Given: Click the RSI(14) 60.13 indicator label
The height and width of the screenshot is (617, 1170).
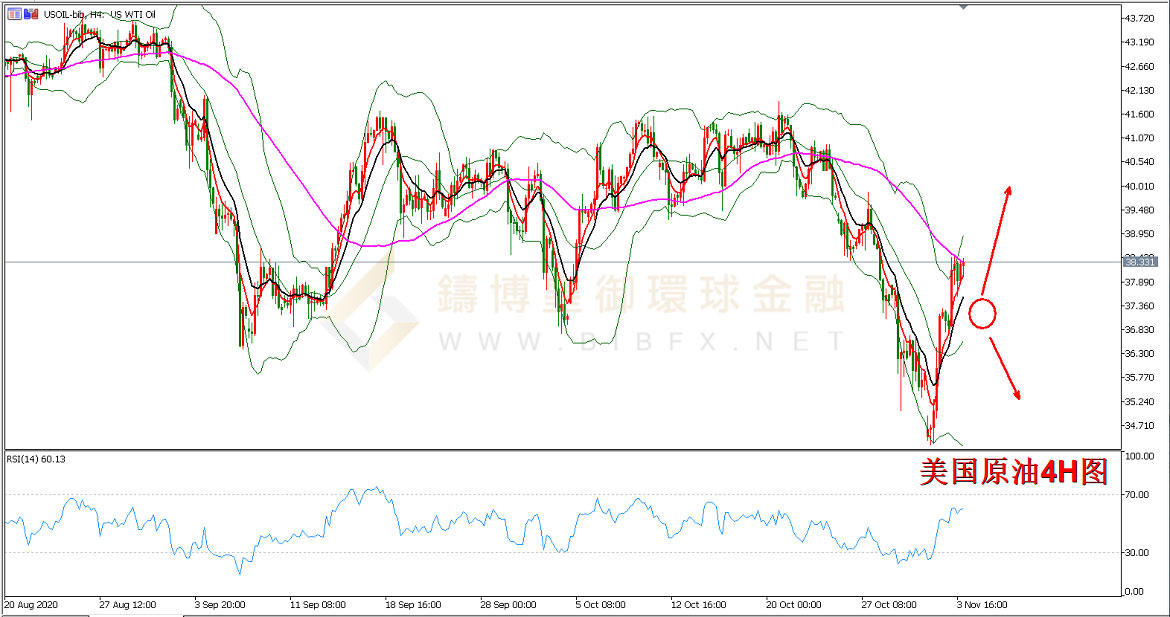Looking at the screenshot, I should (39, 459).
